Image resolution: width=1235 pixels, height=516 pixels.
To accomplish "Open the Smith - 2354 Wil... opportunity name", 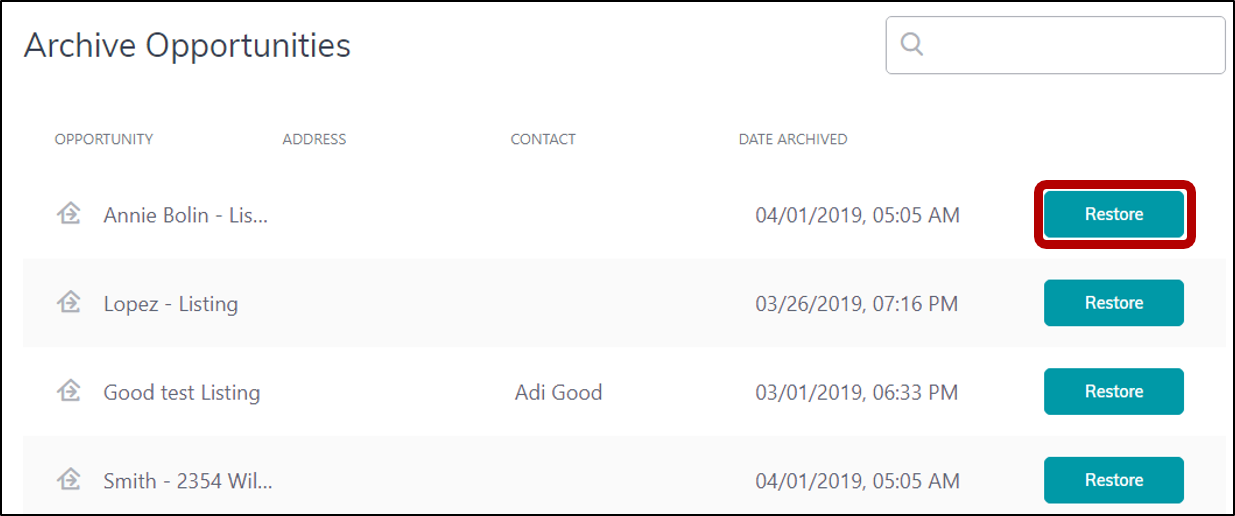I will click(x=188, y=481).
